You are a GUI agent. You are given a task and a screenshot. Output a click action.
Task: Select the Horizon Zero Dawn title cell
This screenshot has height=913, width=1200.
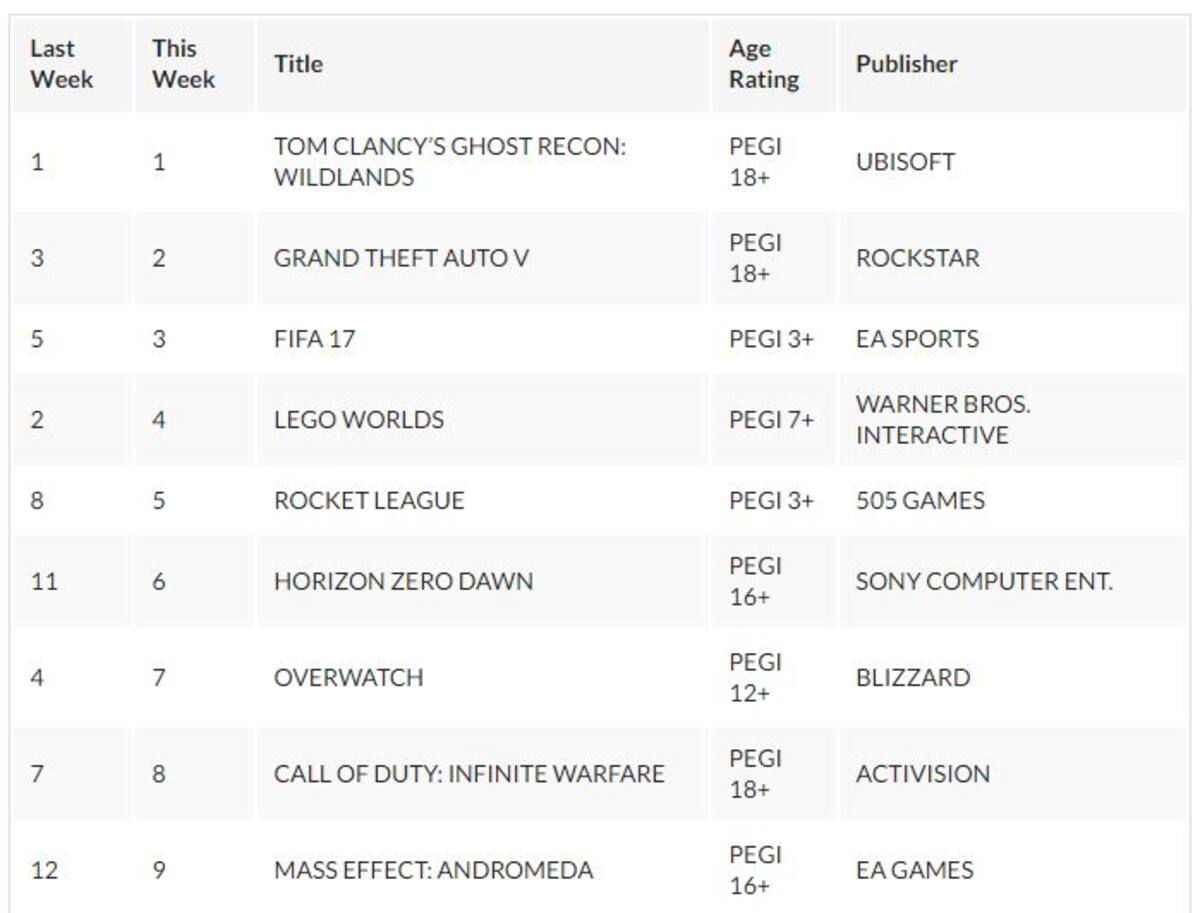(483, 581)
